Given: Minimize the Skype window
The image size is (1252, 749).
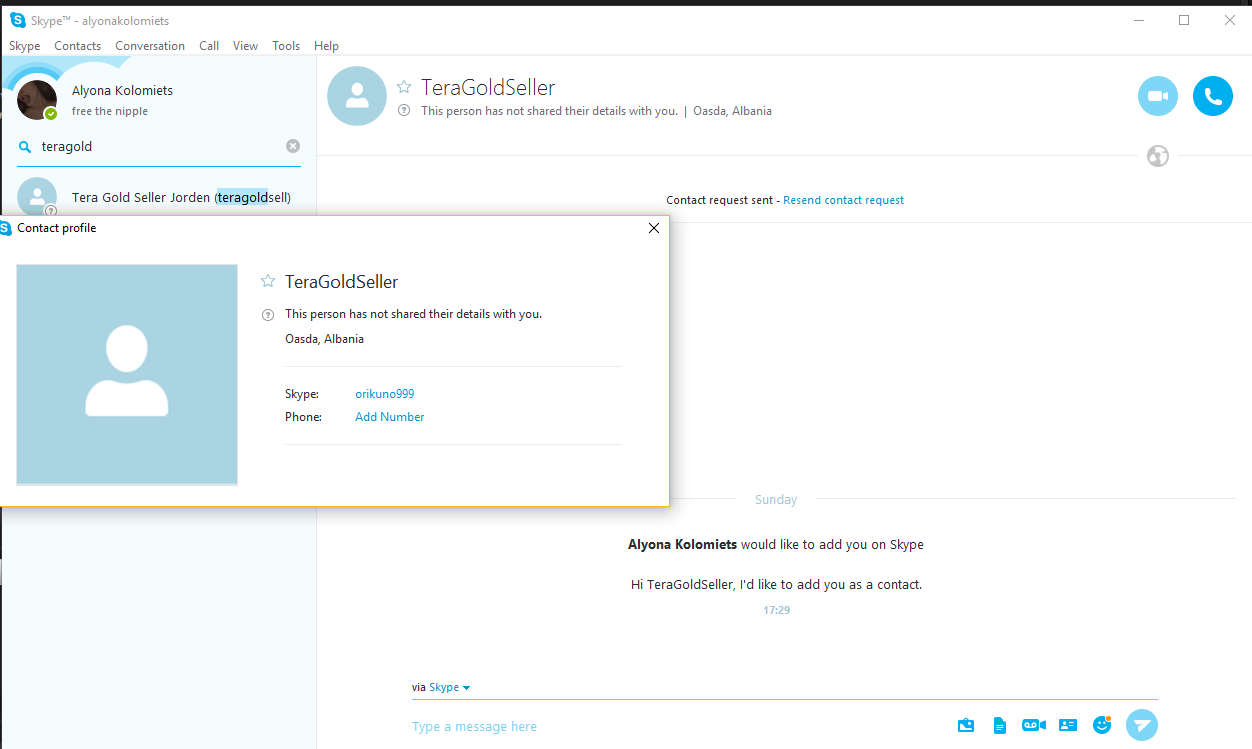Looking at the screenshot, I should (1138, 20).
